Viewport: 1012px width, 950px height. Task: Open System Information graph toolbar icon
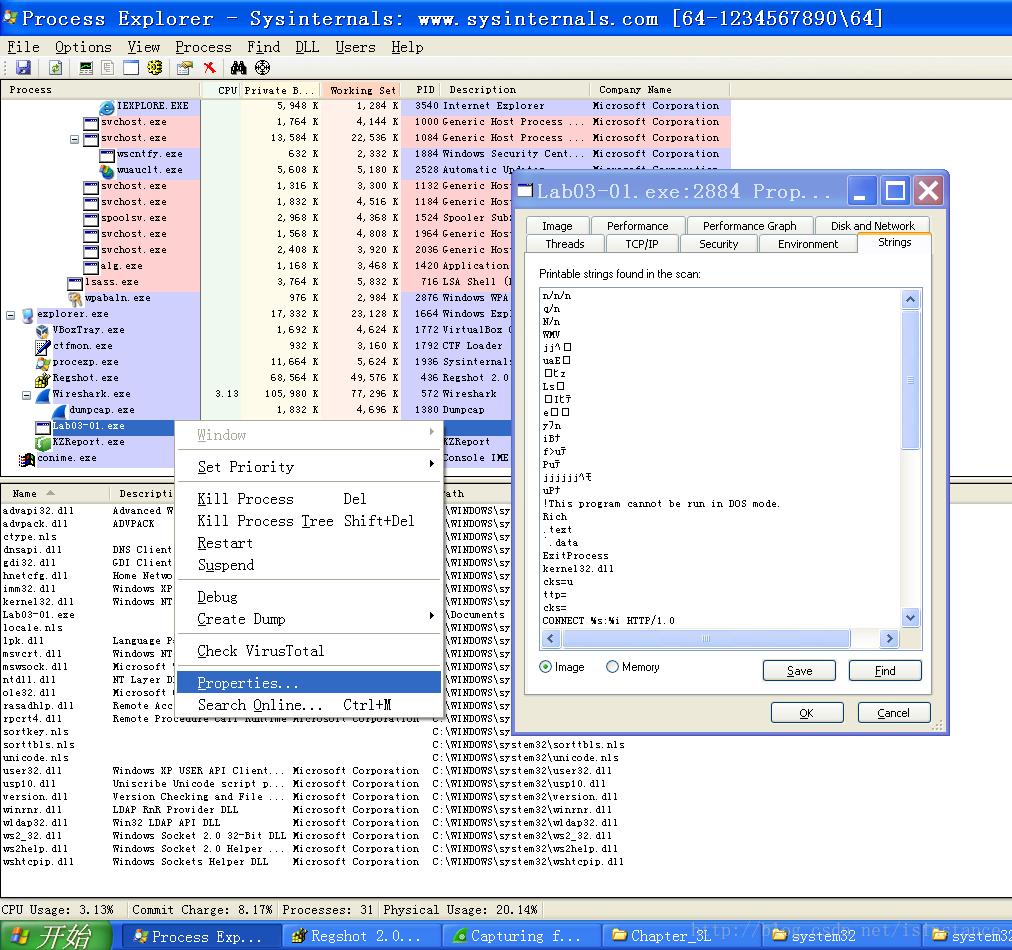(x=86, y=68)
